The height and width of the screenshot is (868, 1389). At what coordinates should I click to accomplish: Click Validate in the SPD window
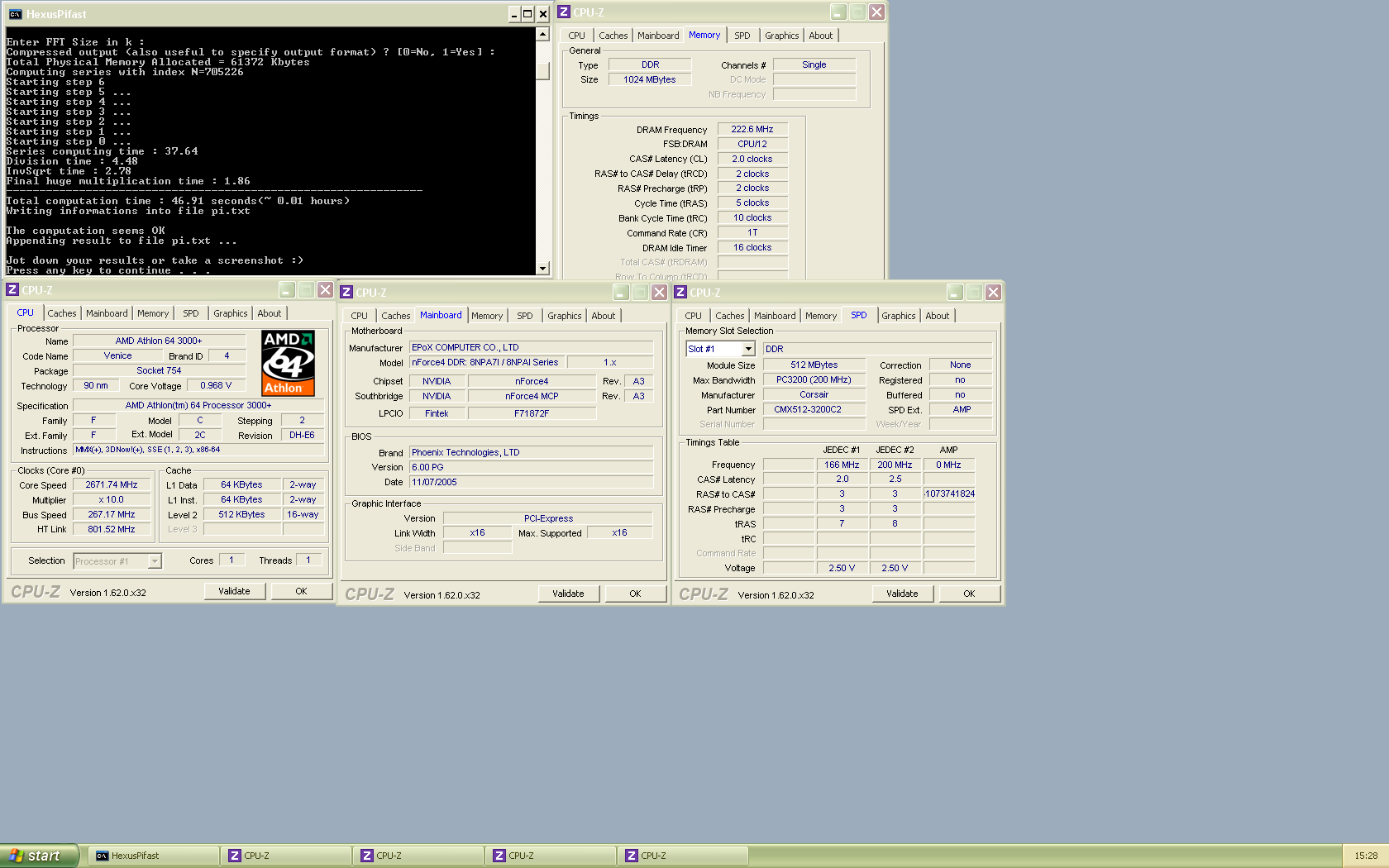click(902, 594)
